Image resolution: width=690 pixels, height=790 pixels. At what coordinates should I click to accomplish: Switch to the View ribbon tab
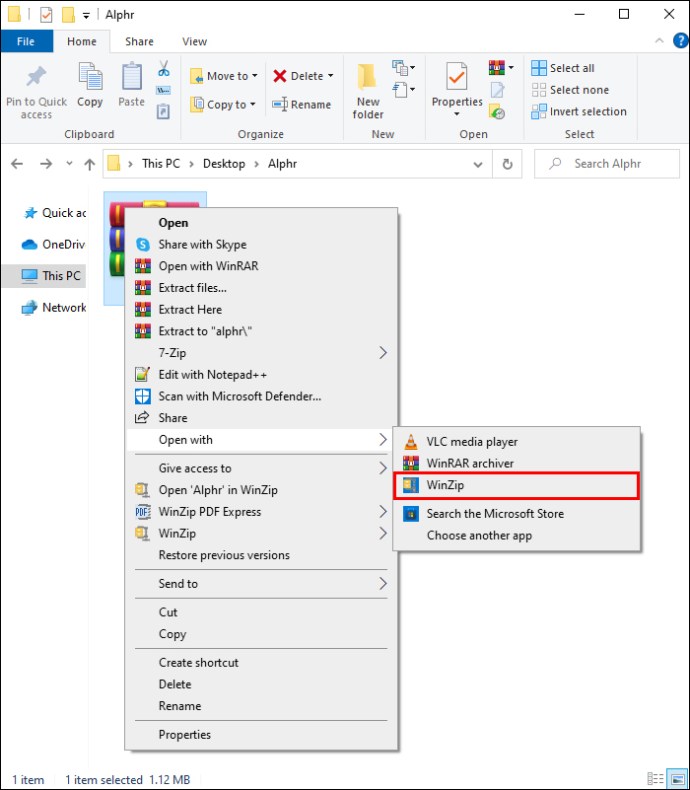[x=194, y=41]
